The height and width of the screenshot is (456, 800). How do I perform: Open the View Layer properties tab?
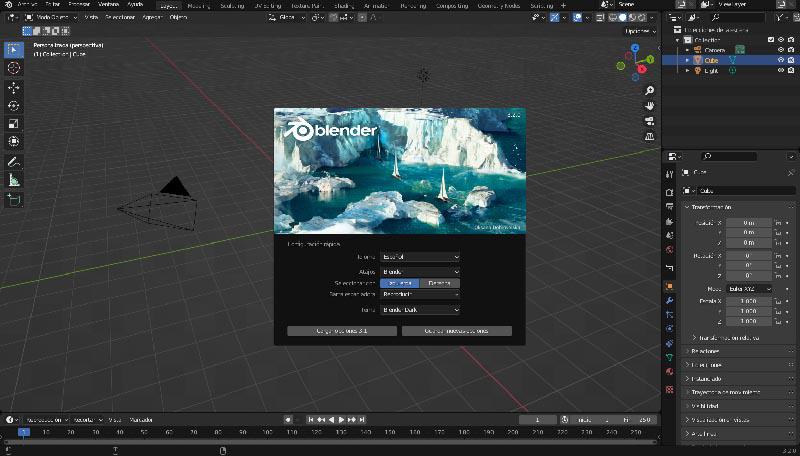tap(669, 221)
